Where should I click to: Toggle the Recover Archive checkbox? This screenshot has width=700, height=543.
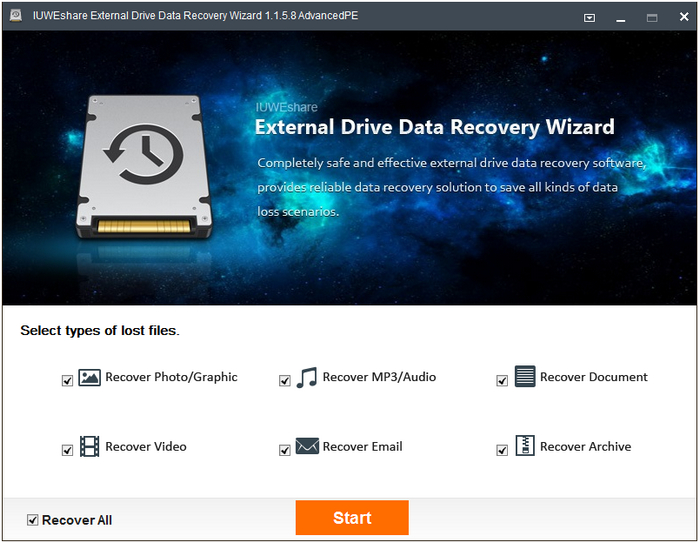[503, 450]
